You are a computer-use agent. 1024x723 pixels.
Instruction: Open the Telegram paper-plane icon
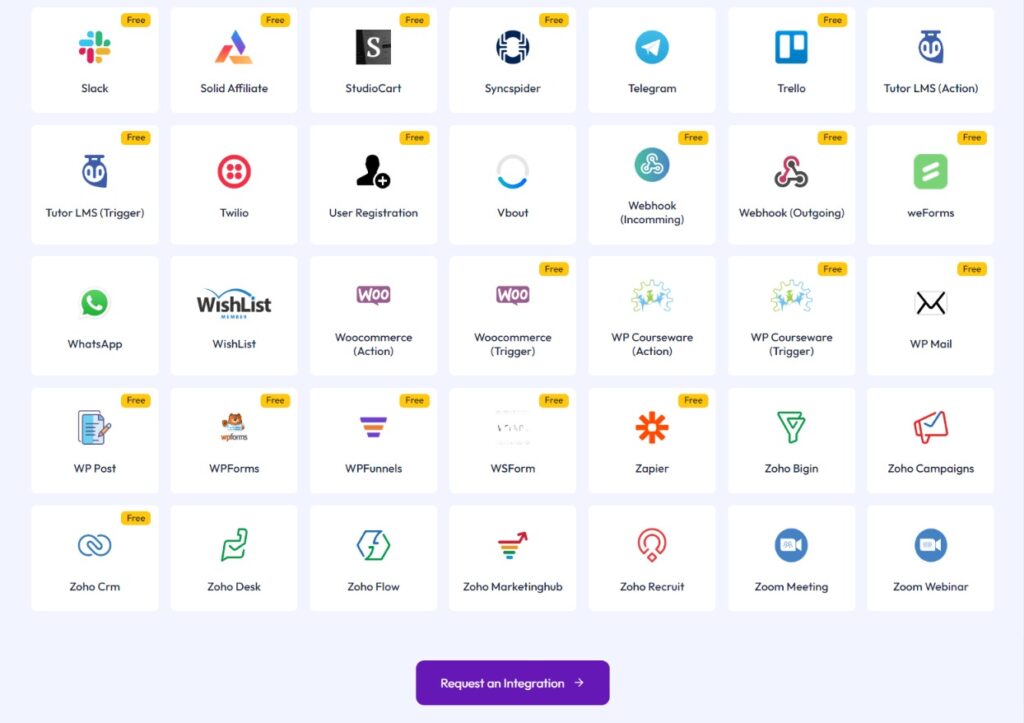[652, 47]
